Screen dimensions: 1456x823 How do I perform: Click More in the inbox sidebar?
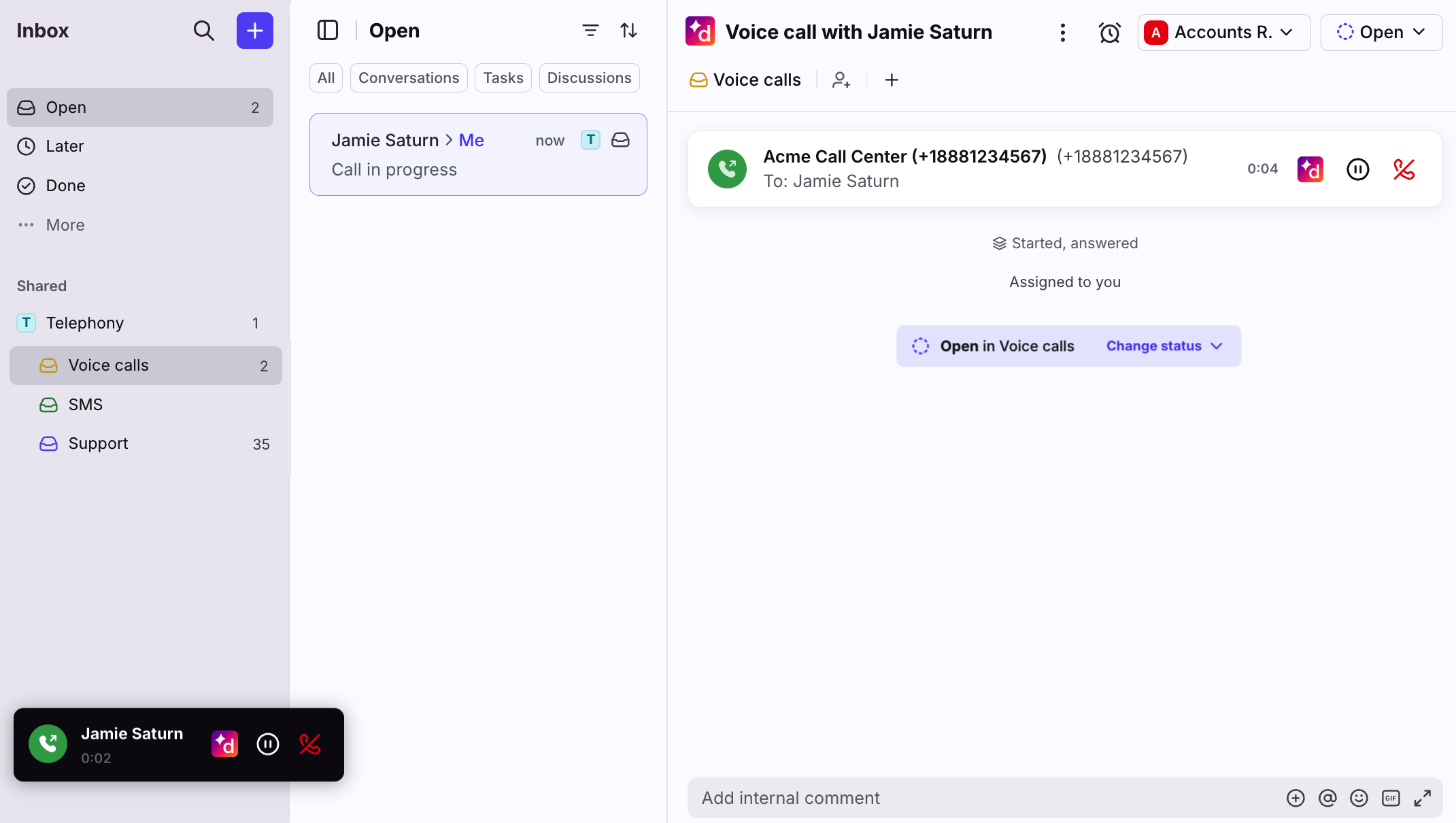pos(65,225)
